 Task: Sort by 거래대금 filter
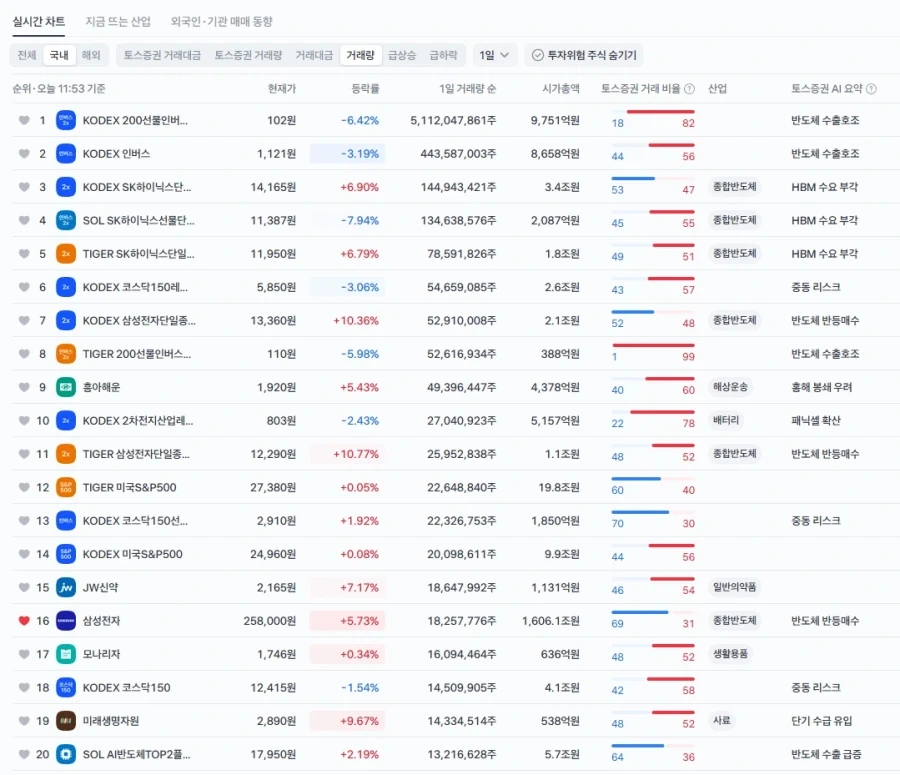point(314,55)
